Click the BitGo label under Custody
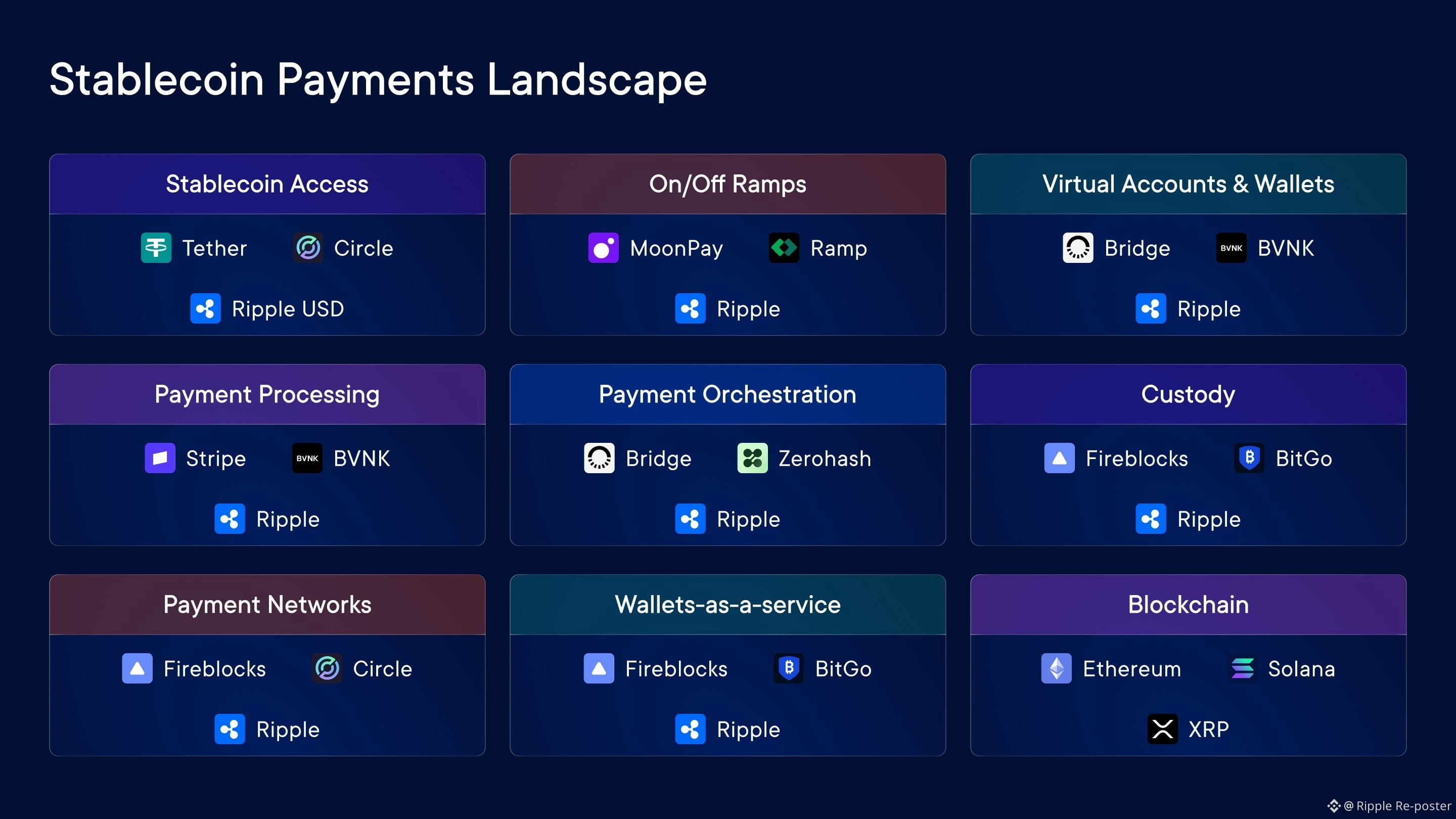Viewport: 1456px width, 819px height. [1303, 459]
